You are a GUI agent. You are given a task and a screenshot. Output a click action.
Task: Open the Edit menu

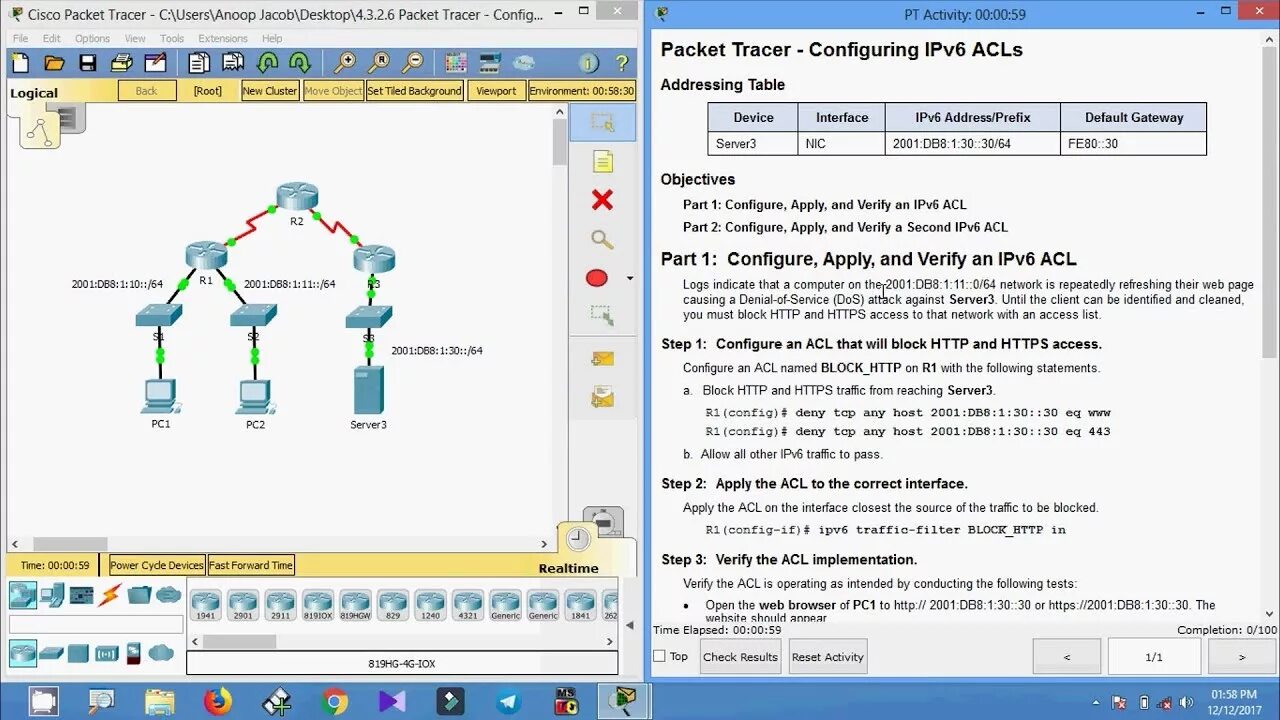point(52,39)
